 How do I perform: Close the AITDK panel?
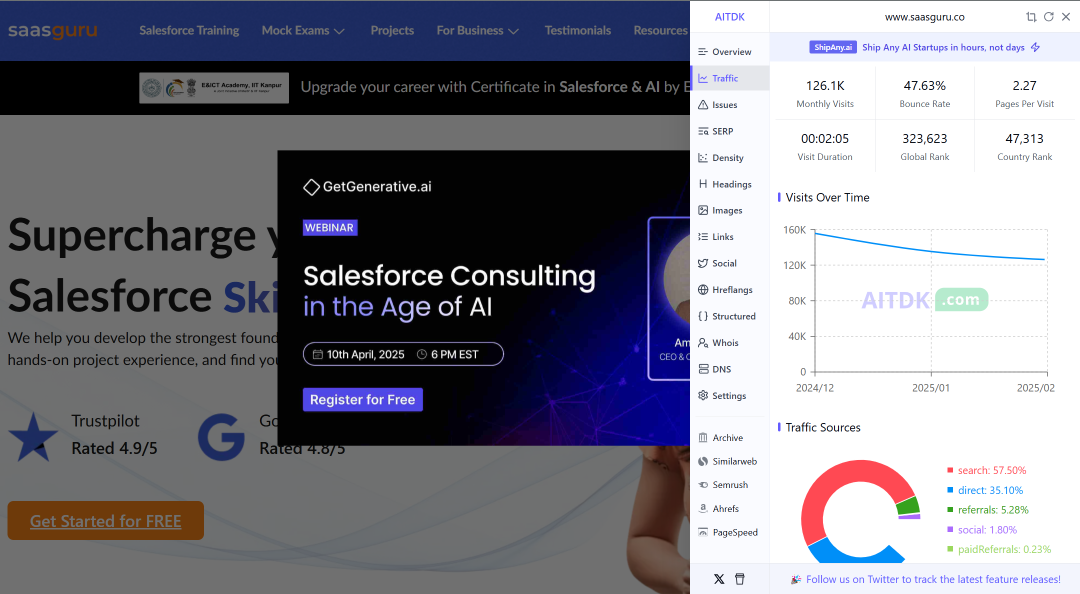tap(1066, 17)
